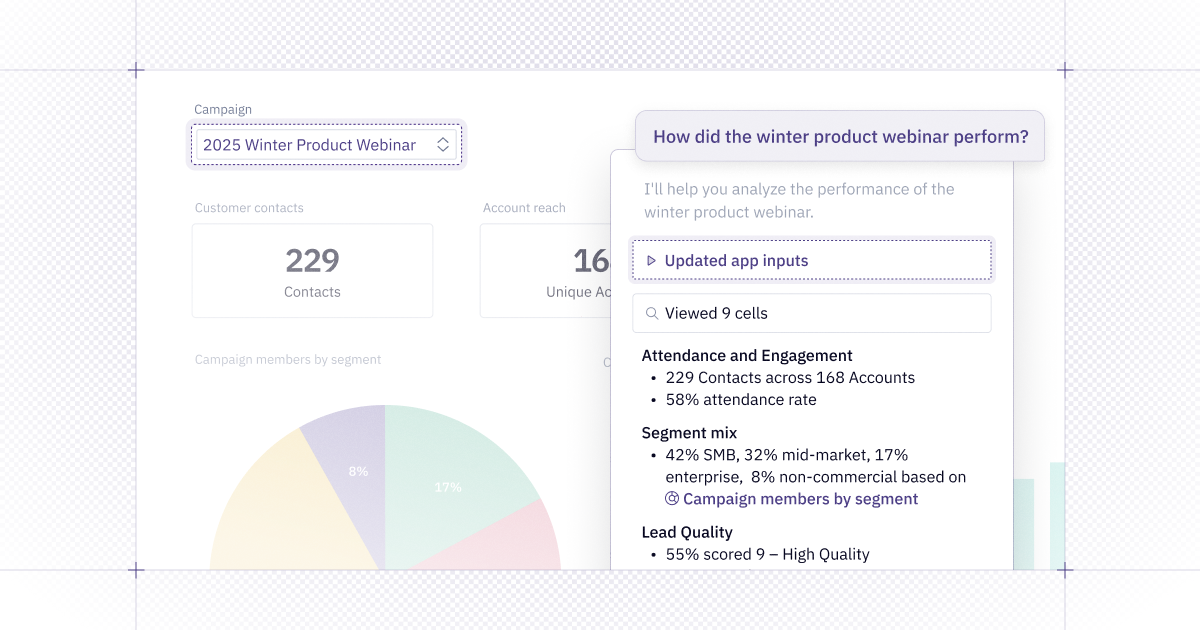Click the plus crosshair marker at top-left corner
Screen dimensions: 1200x630
[x=136, y=70]
